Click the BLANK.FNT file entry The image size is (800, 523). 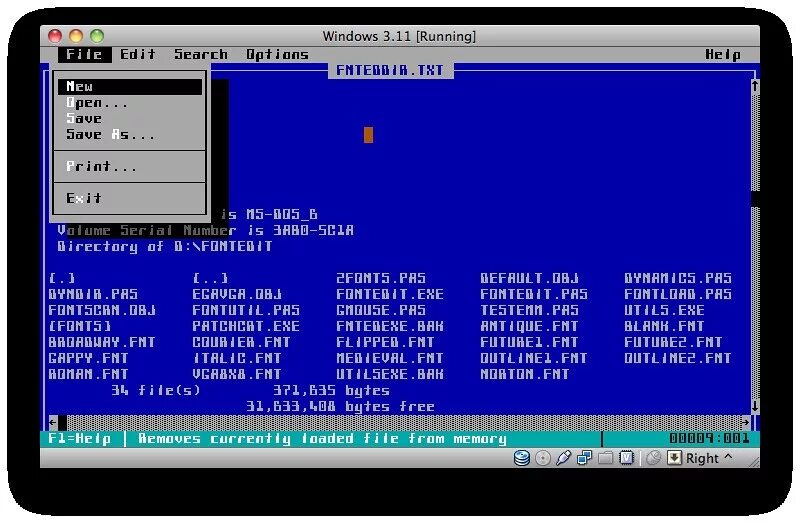[x=664, y=326]
